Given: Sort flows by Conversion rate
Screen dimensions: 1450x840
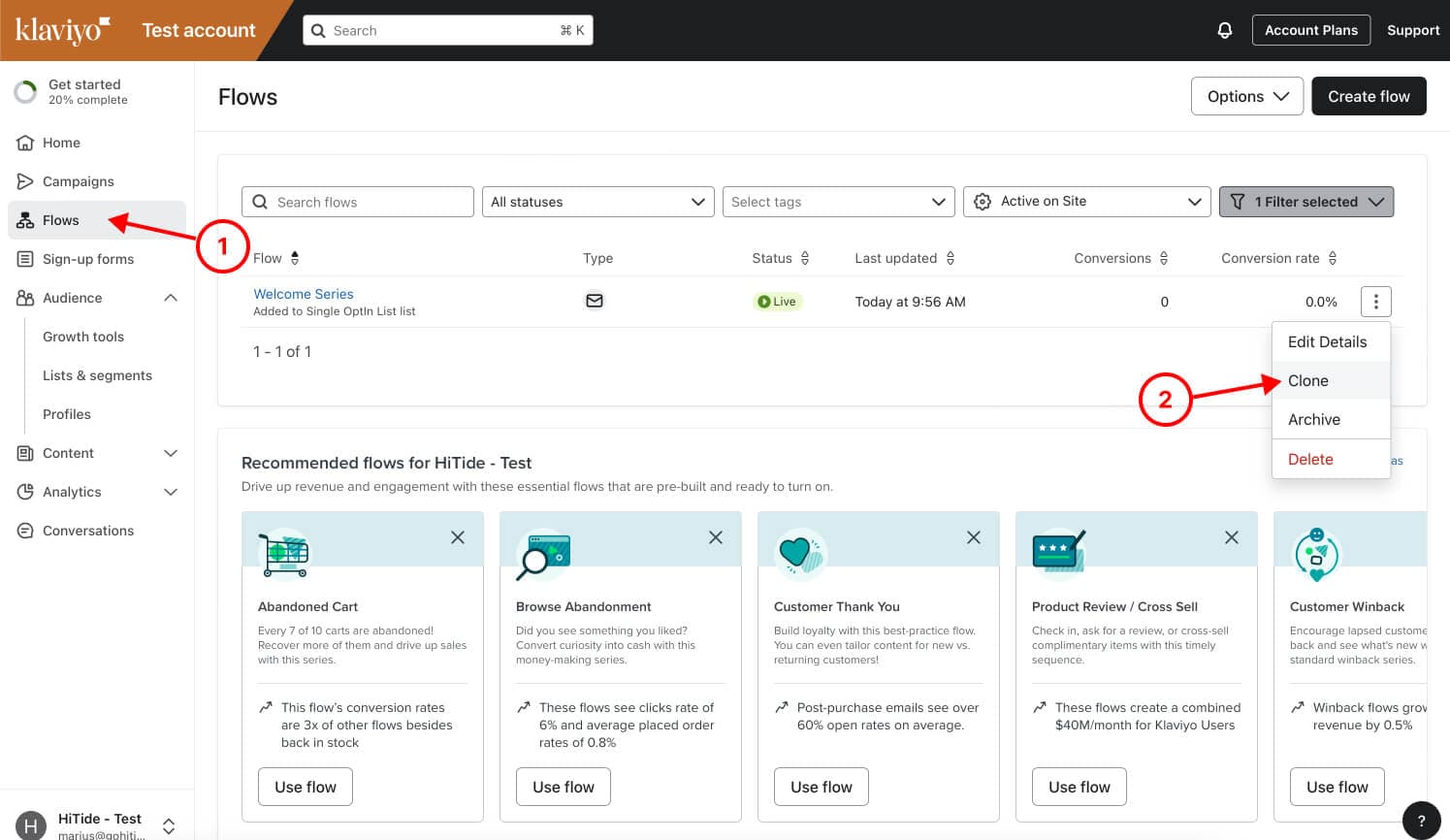Looking at the screenshot, I should click(x=1333, y=258).
